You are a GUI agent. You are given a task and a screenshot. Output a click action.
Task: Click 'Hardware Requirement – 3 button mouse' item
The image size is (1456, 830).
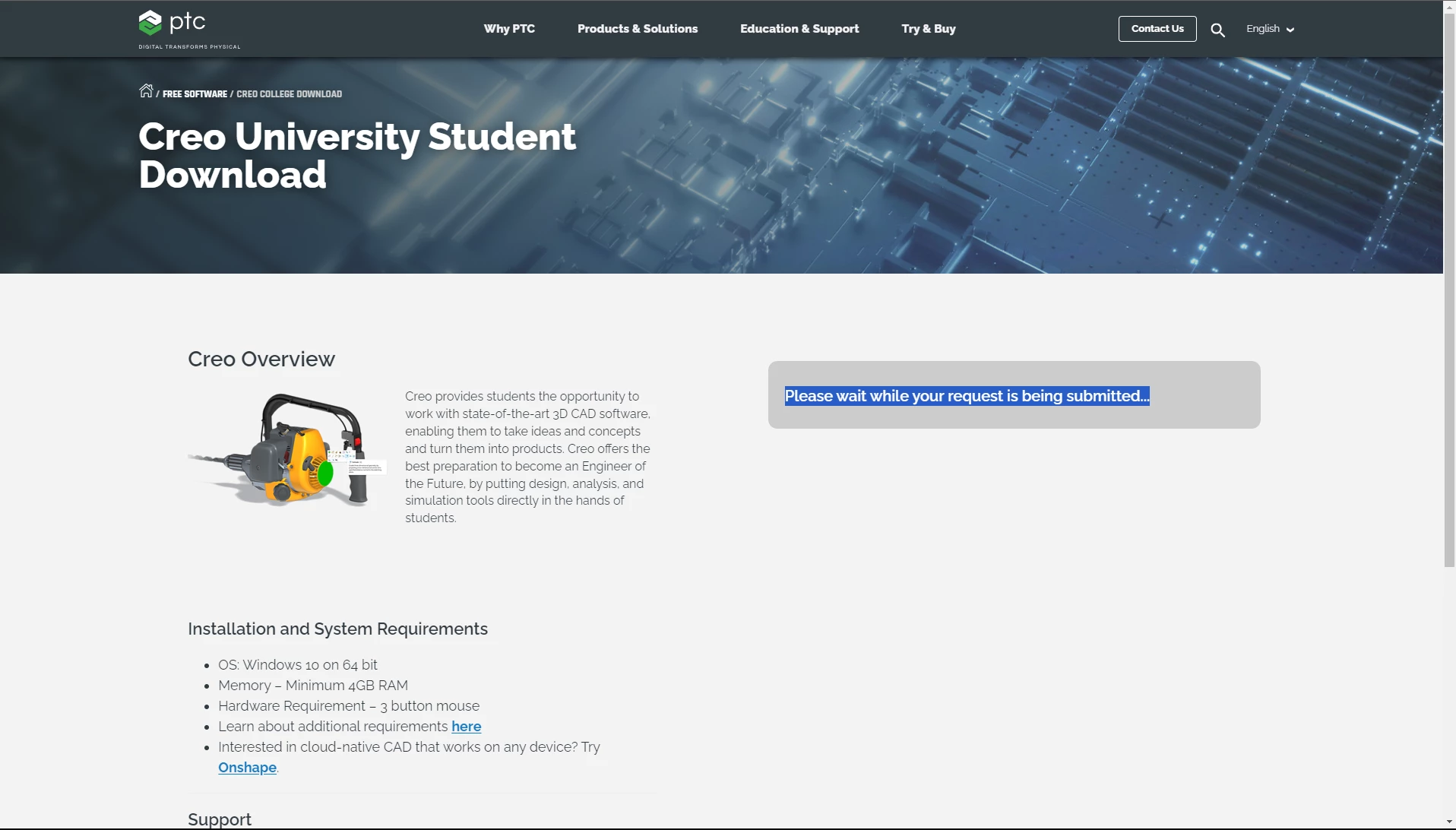click(x=349, y=706)
